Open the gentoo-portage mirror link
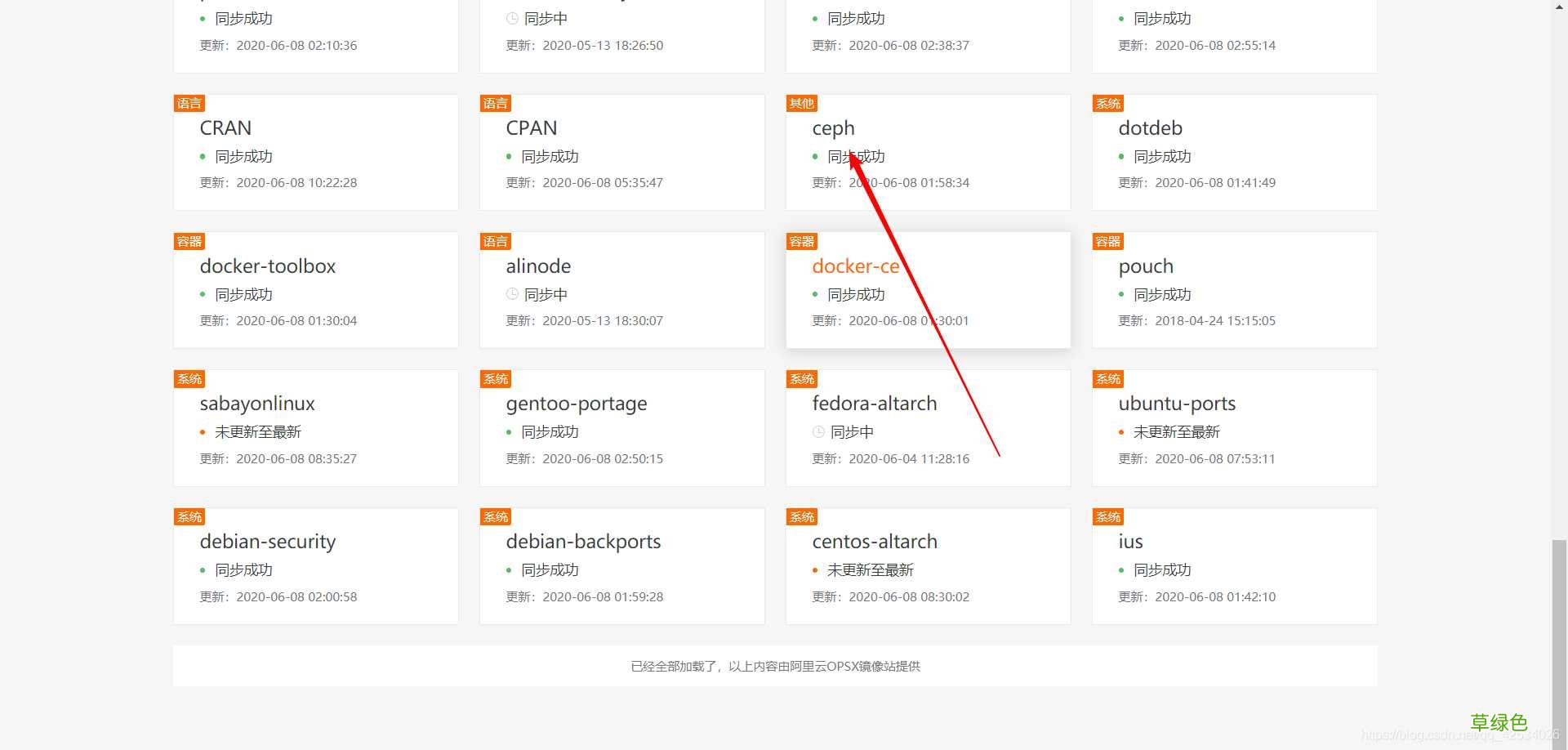Screen dimensions: 1568x750 577,404
